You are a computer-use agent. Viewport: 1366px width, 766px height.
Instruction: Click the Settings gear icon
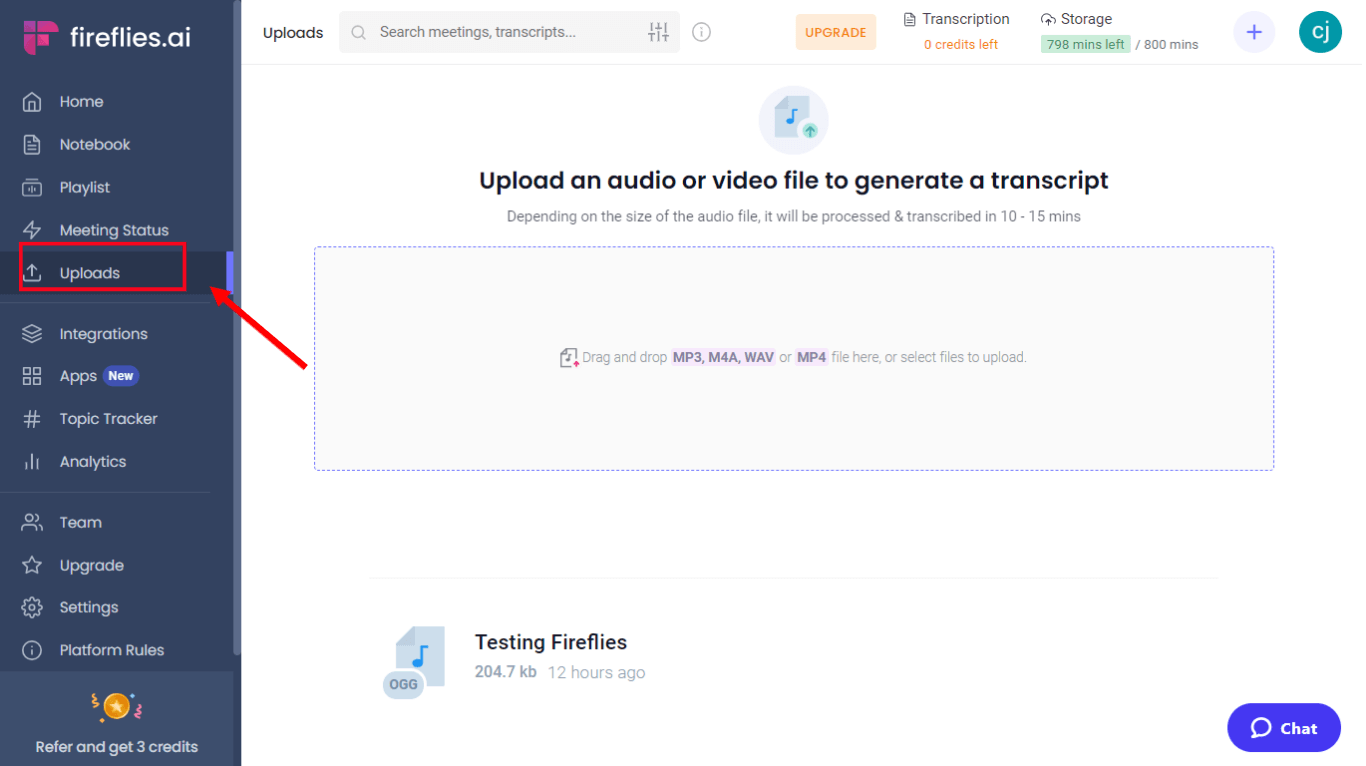coord(32,608)
